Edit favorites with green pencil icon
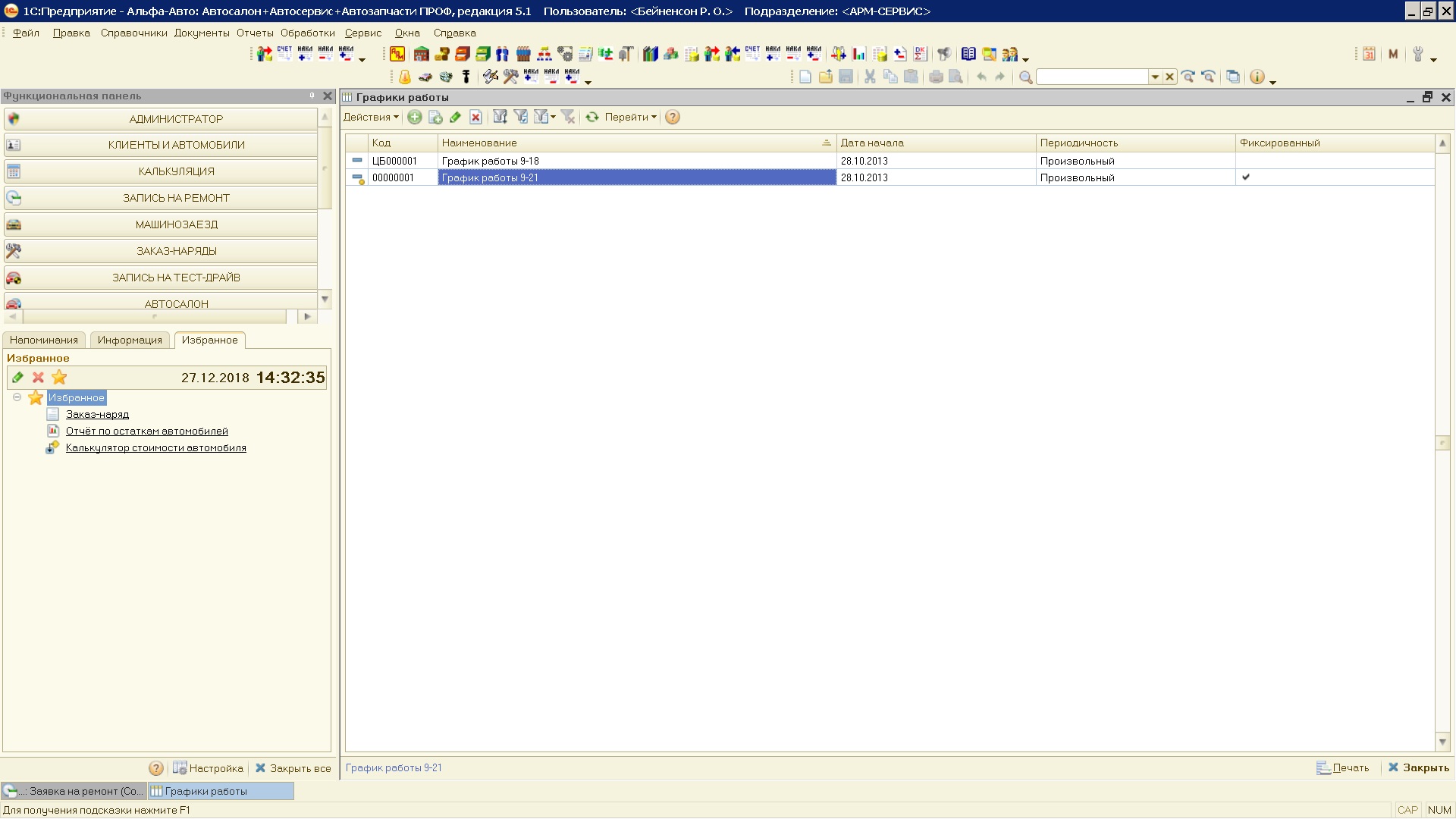Screen dimensions: 1456x819 17,377
